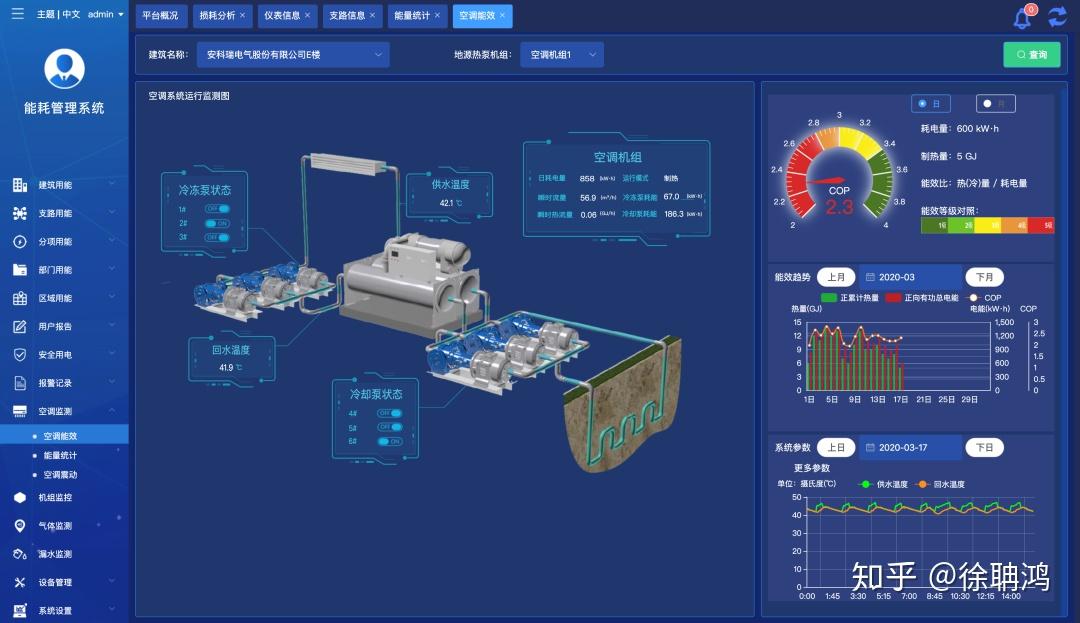Click the 部门用能 folder icon
The width and height of the screenshot is (1080, 623).
[20, 270]
